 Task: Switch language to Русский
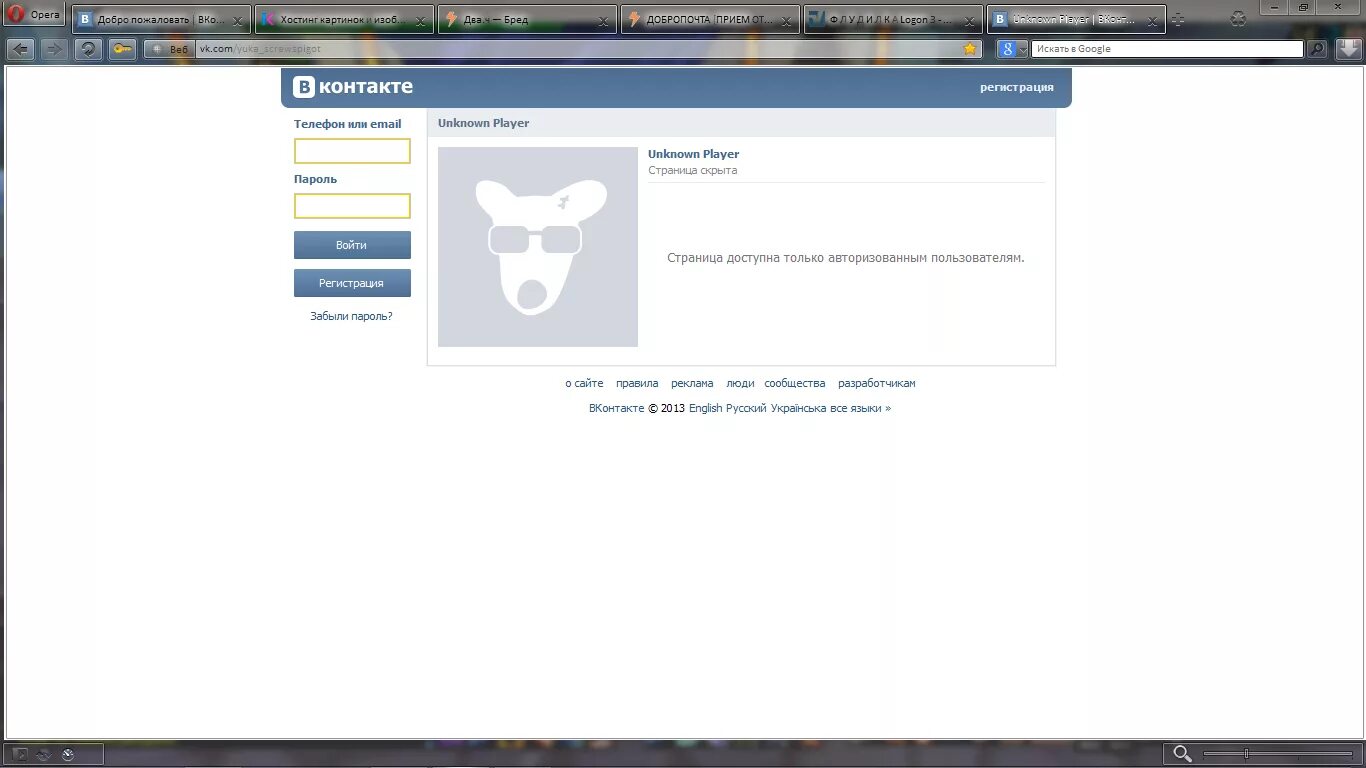point(746,408)
